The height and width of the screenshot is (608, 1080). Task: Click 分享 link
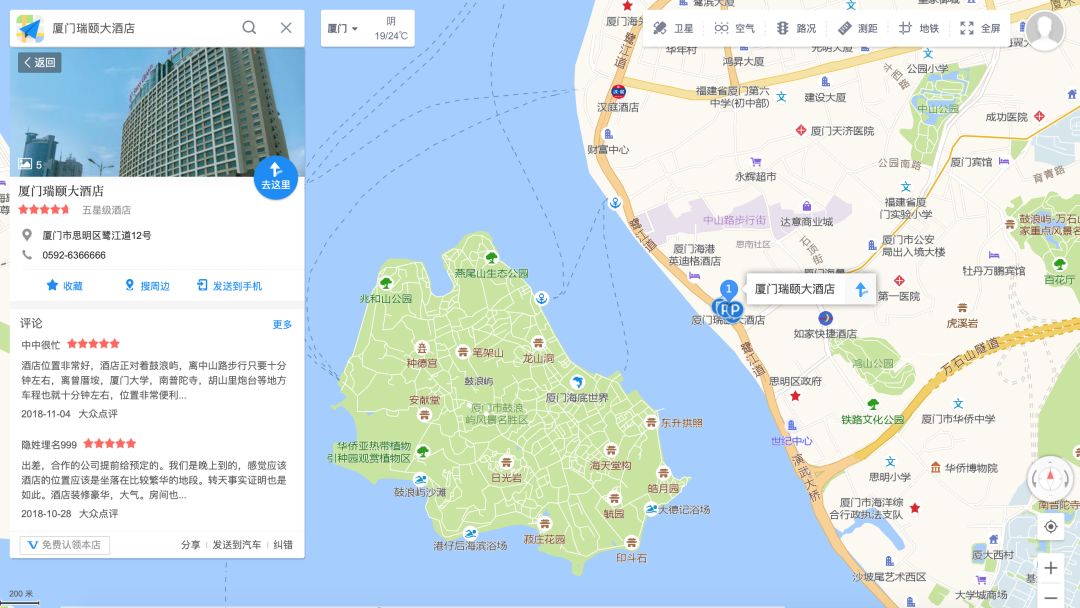pyautogui.click(x=191, y=545)
